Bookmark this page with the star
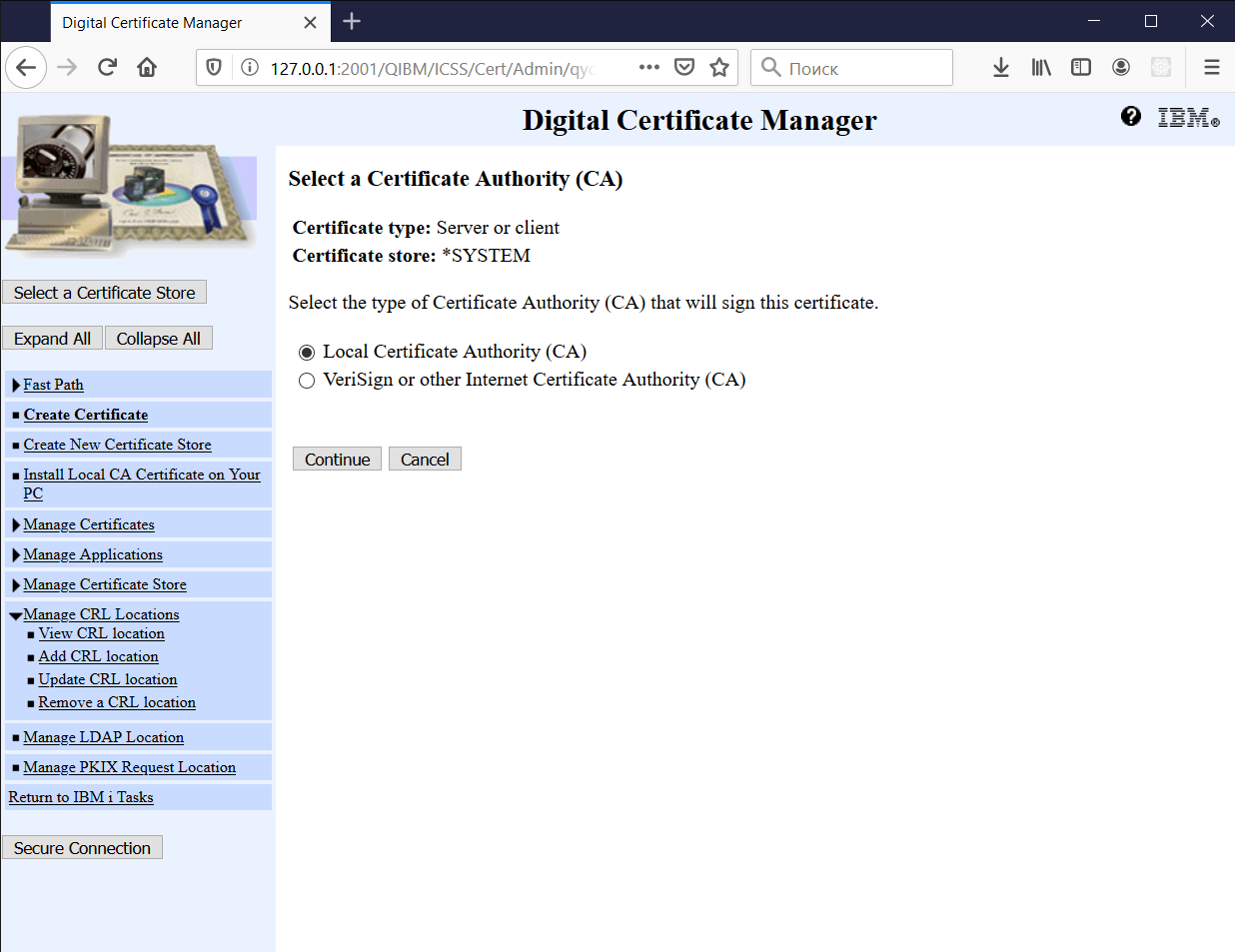The width and height of the screenshot is (1235, 952). pyautogui.click(x=719, y=67)
